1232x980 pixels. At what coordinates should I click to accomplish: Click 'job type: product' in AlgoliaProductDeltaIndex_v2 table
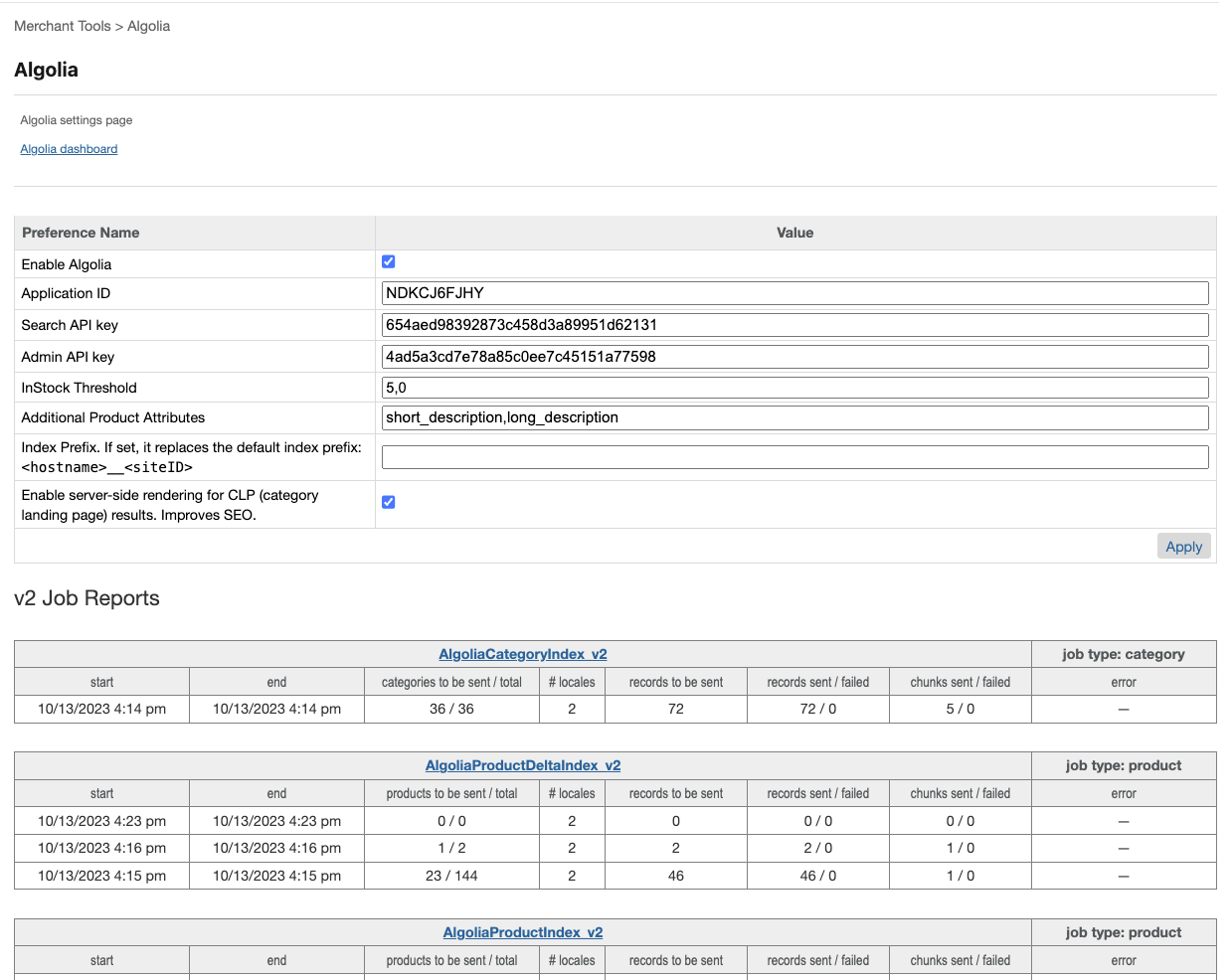coord(1124,765)
